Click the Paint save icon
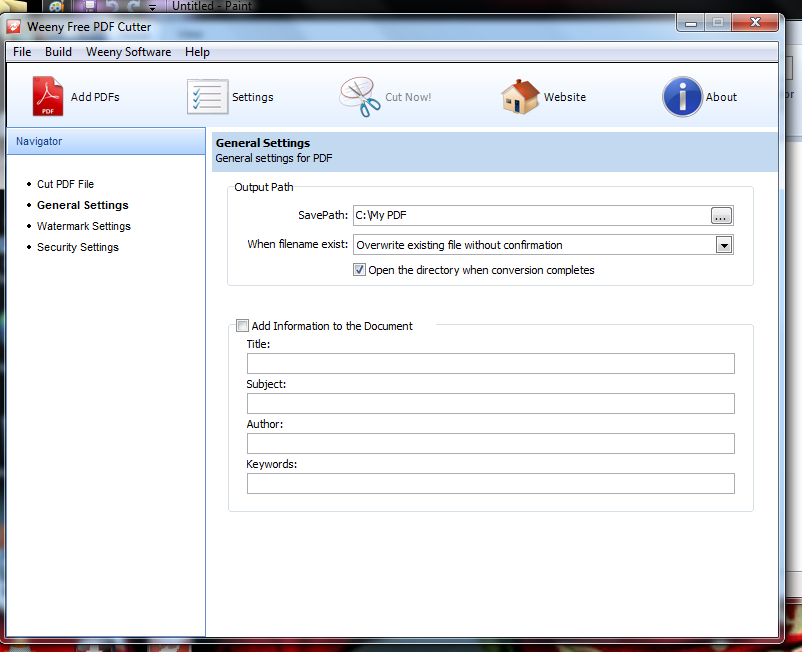Screen dimensions: 802x652 (90, 6)
